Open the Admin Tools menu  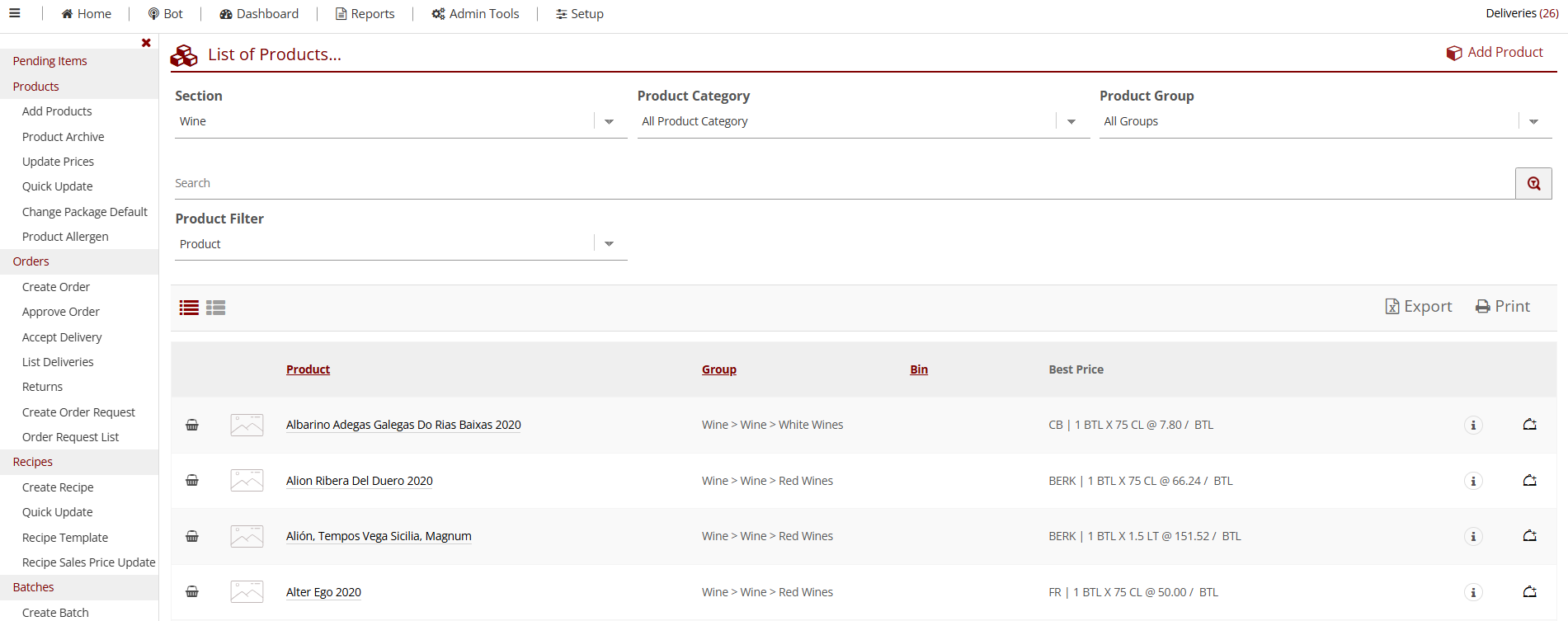click(x=475, y=13)
